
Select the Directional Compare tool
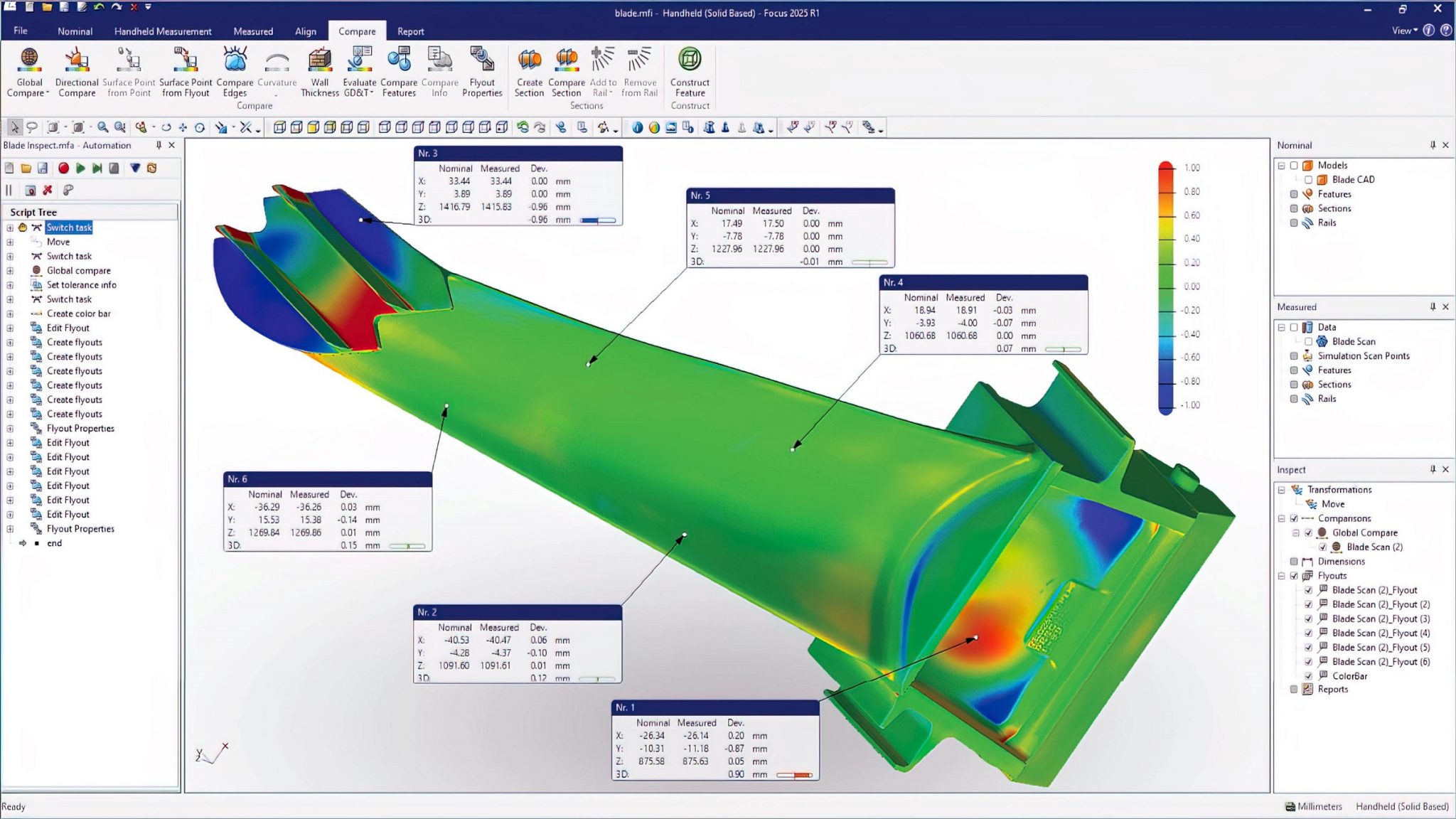pos(76,71)
